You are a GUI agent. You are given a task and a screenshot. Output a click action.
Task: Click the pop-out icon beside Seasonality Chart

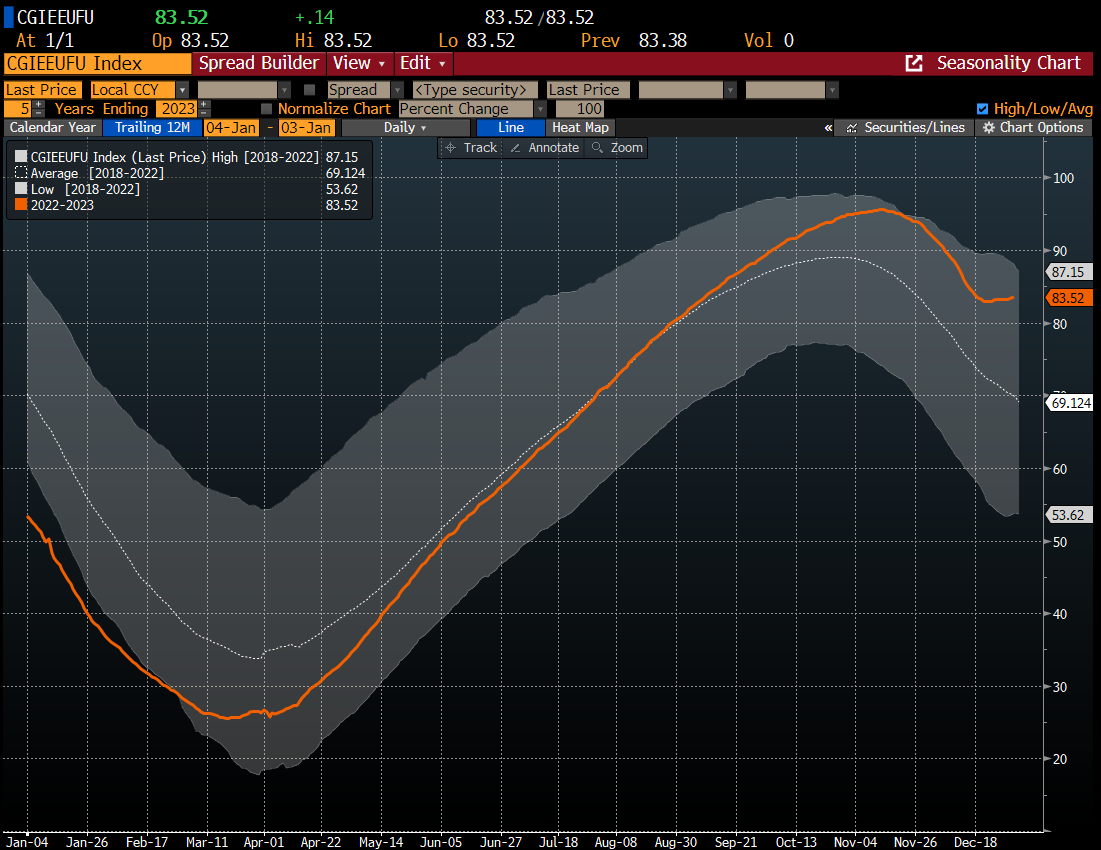tap(914, 63)
